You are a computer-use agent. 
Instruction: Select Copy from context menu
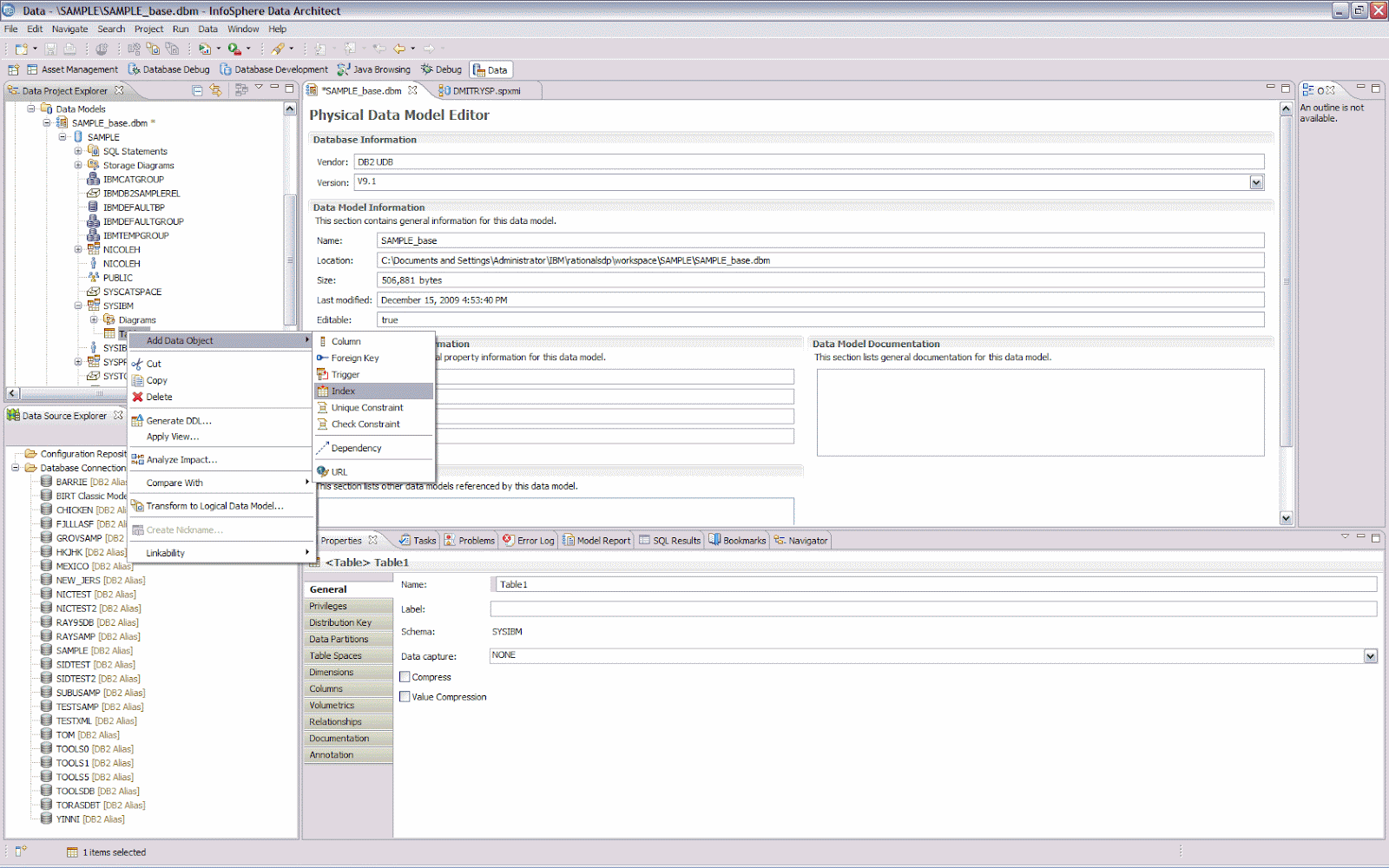[x=221, y=380]
